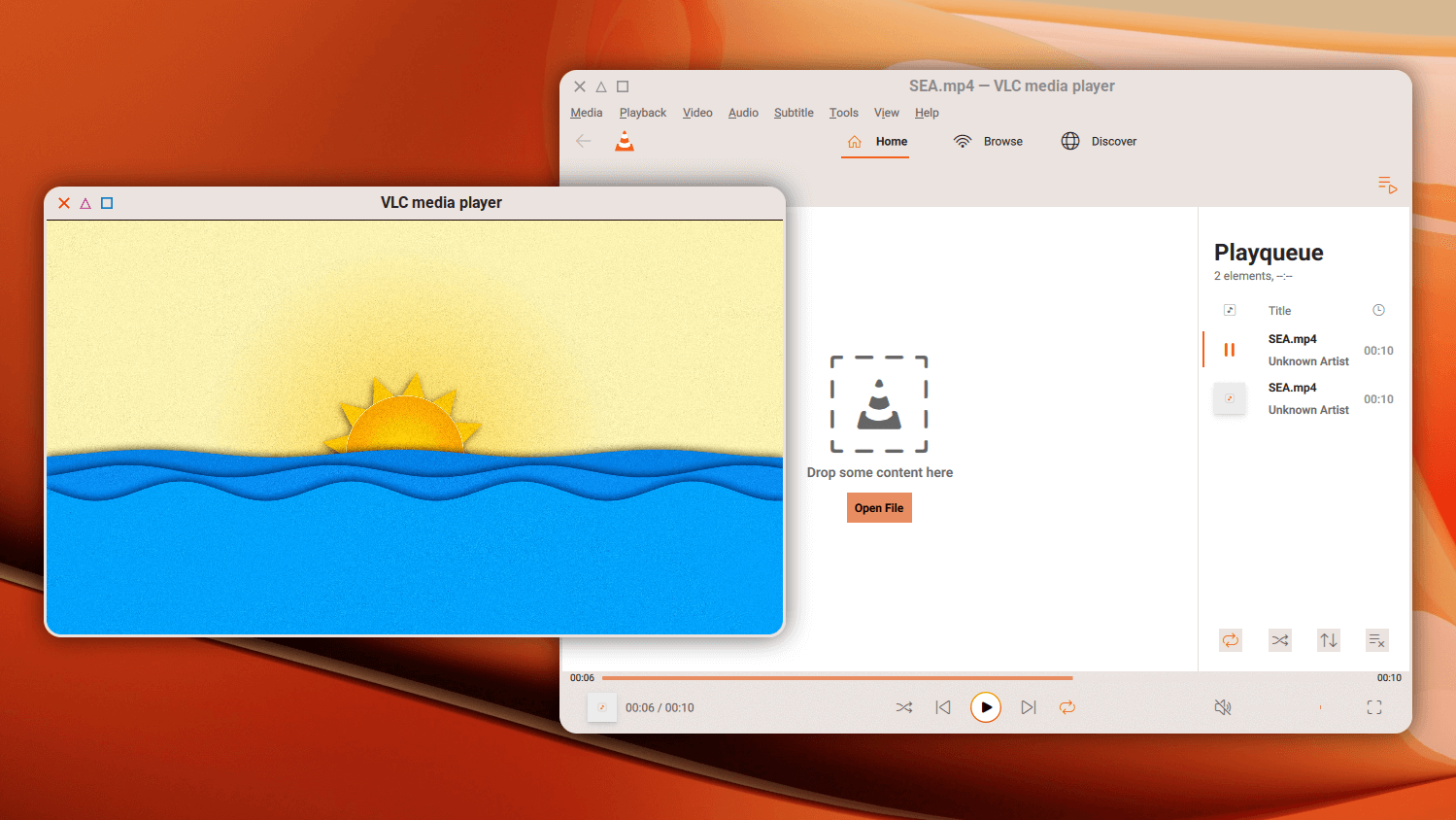Viewport: 1456px width, 820px height.
Task: Click the duration clock column icon
Action: coord(1378,310)
